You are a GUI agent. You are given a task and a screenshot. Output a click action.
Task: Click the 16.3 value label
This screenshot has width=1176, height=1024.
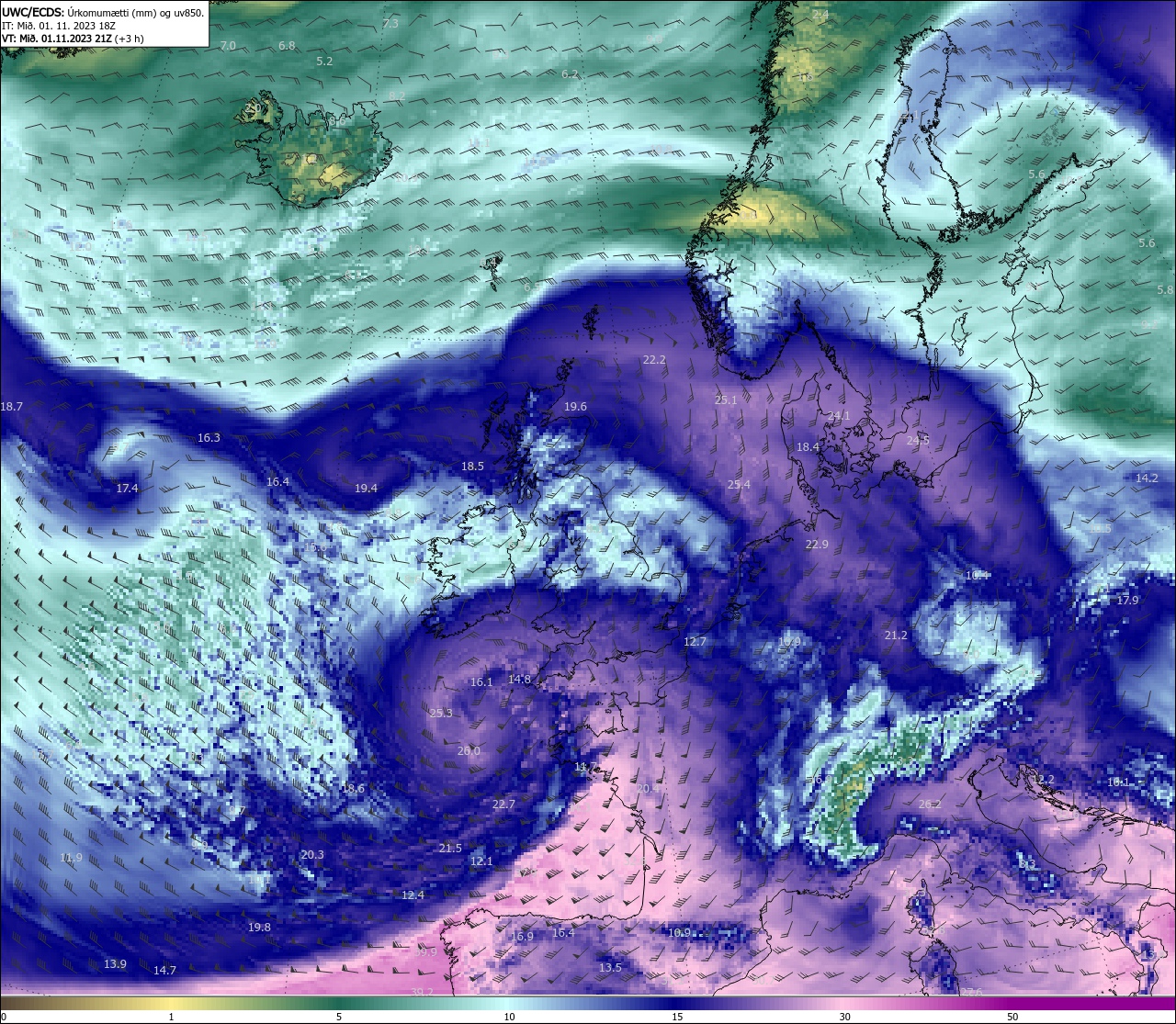[x=209, y=438]
